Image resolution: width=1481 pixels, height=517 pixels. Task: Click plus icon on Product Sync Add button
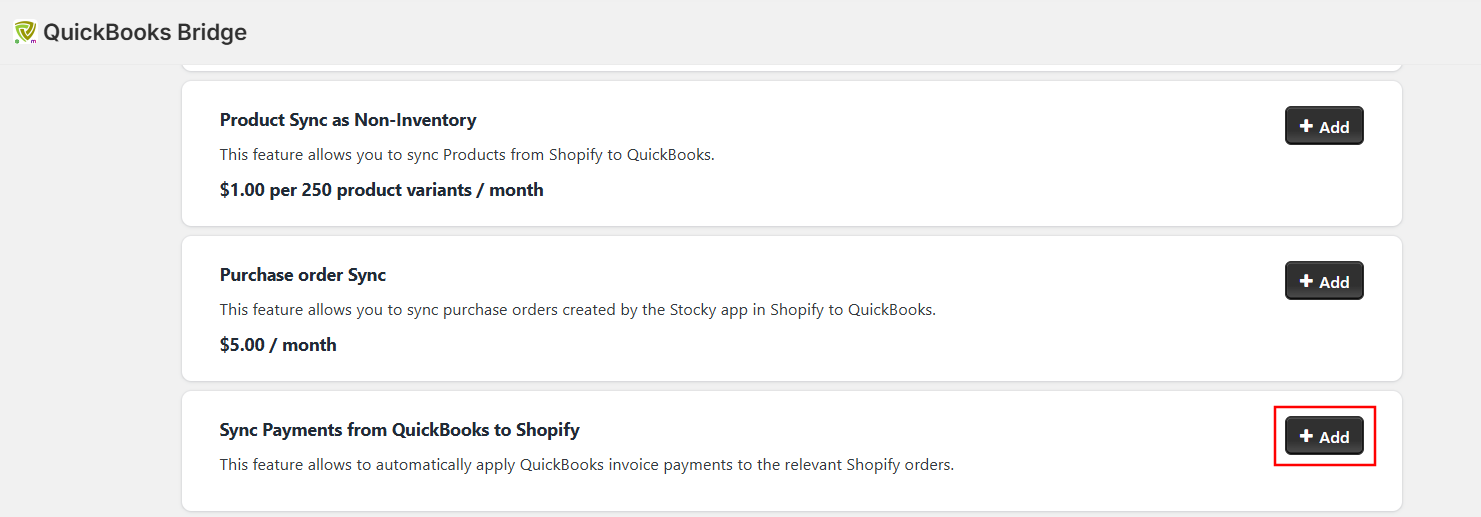(x=1306, y=126)
